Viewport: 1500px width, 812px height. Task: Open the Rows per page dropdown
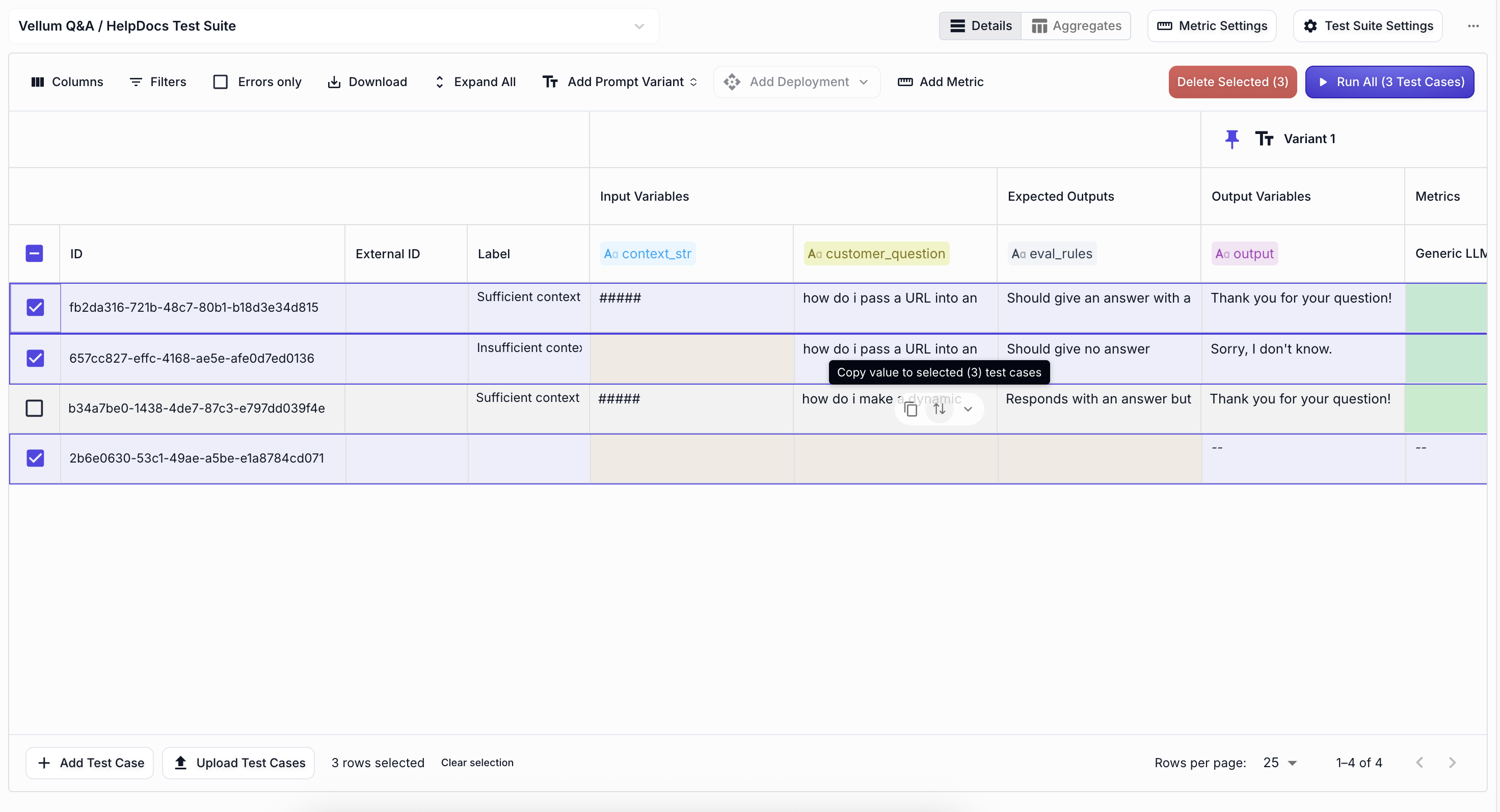point(1280,763)
